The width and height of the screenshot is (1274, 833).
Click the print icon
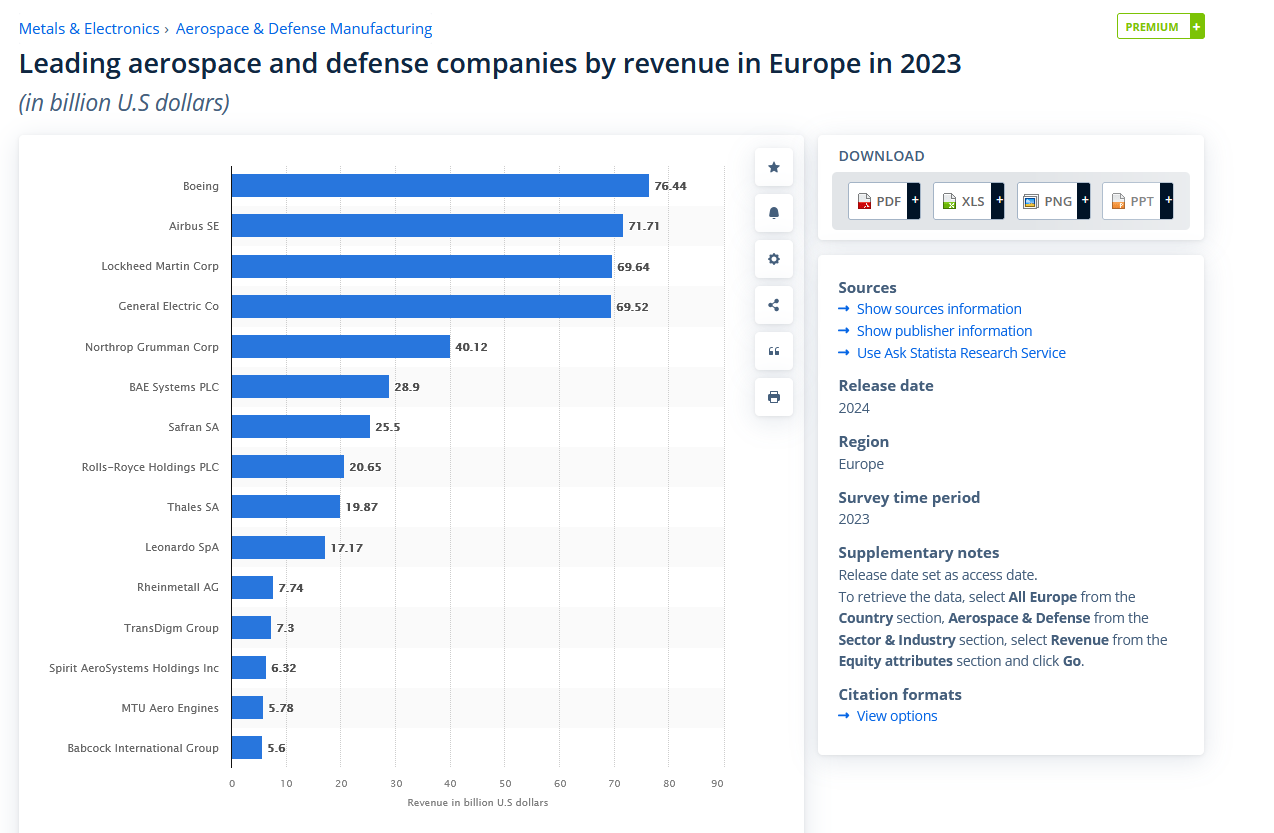(x=773, y=397)
